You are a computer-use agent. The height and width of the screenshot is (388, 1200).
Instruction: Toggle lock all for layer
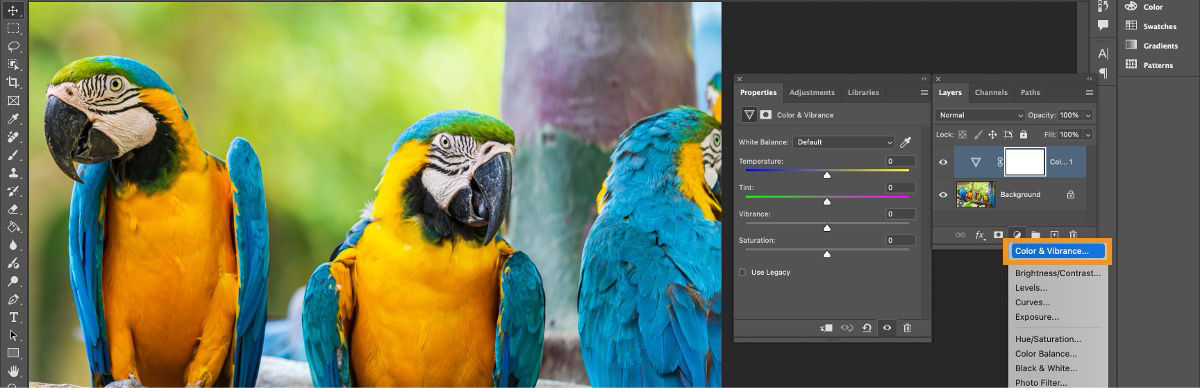[x=1023, y=134]
